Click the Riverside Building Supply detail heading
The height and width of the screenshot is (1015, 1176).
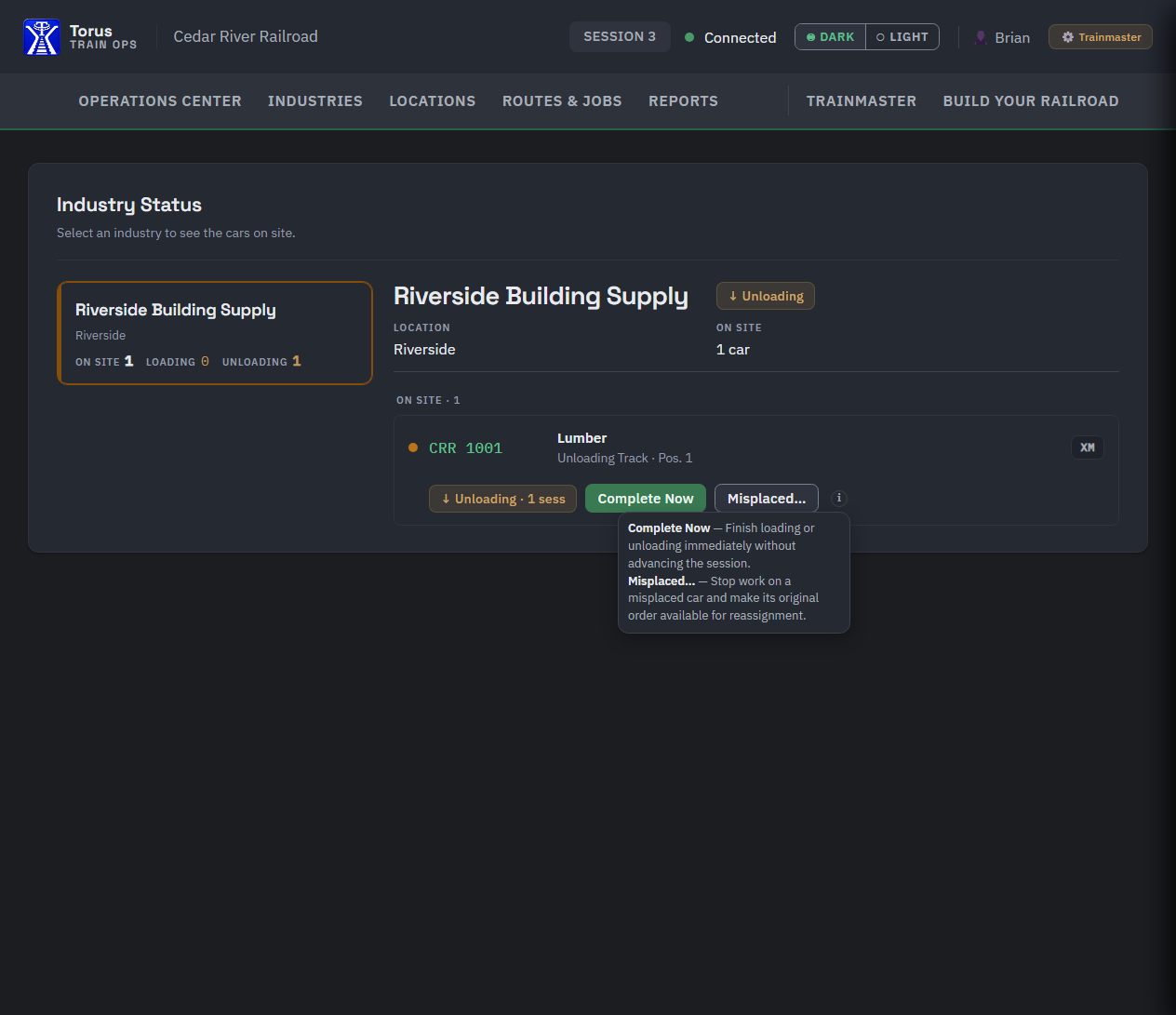click(541, 296)
